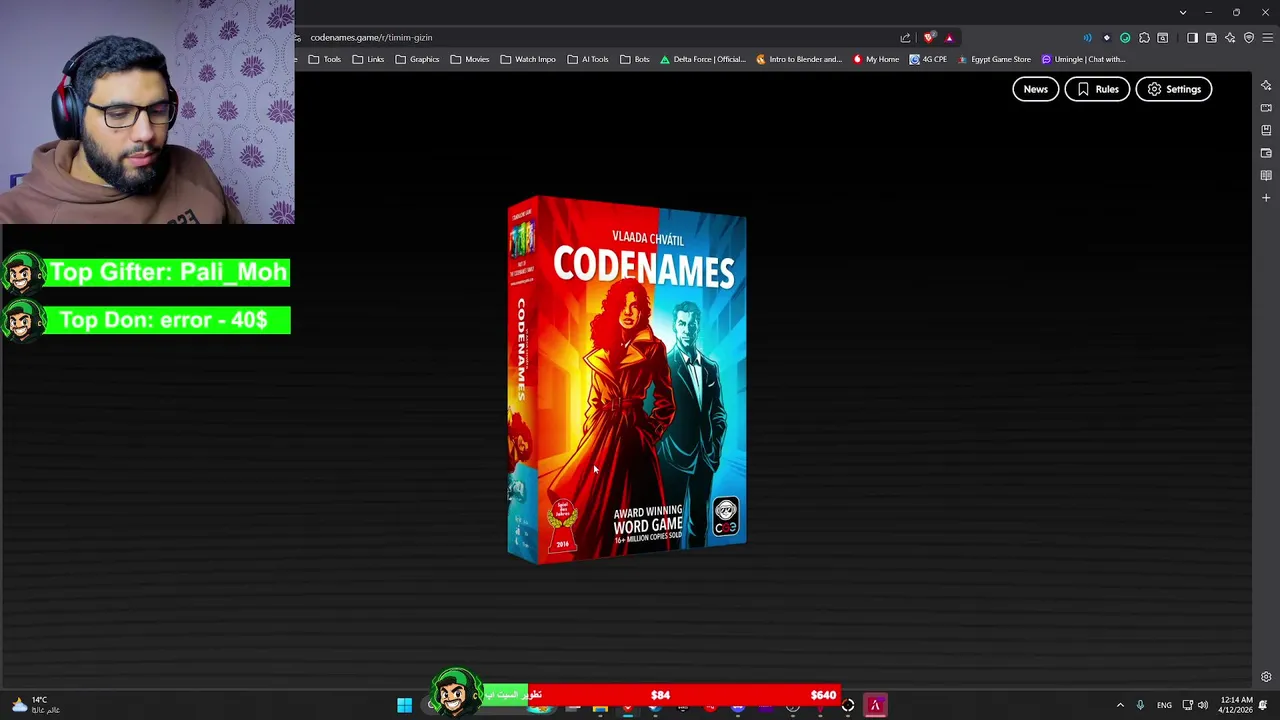Open the sidebar wallet icon
The width and height of the screenshot is (1280, 720).
[1266, 153]
